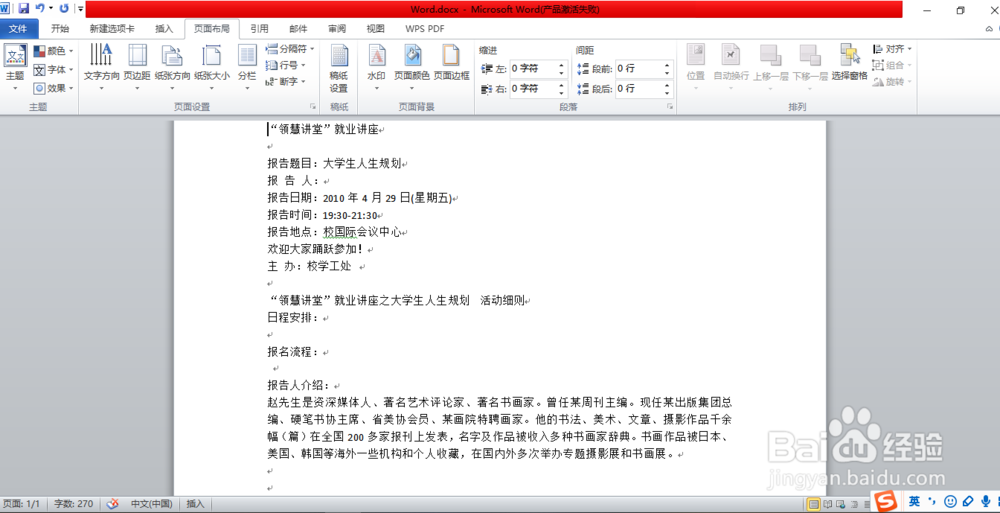Click the Redo icon in quick access toolbar
This screenshot has width=1000, height=513.
pyautogui.click(x=63, y=9)
